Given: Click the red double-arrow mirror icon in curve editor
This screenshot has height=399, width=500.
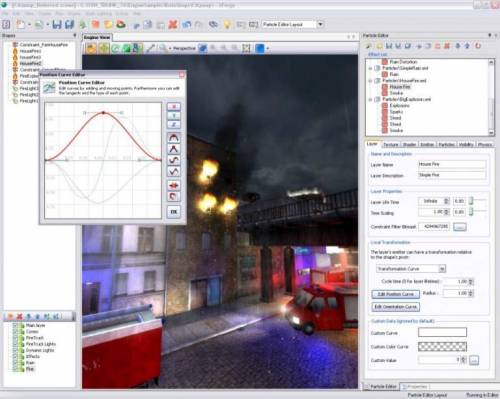Looking at the screenshot, I should pos(174,185).
